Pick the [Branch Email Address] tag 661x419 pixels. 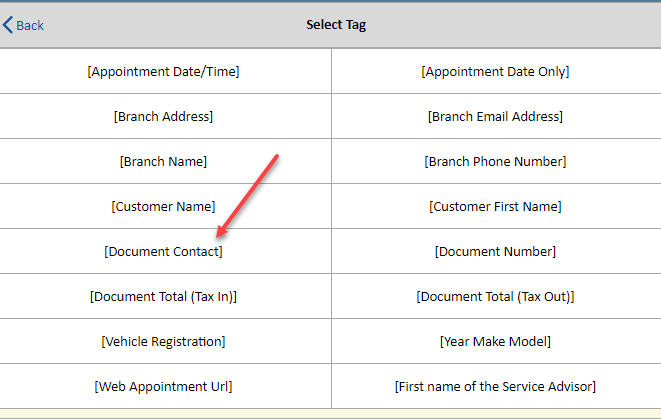pyautogui.click(x=496, y=116)
